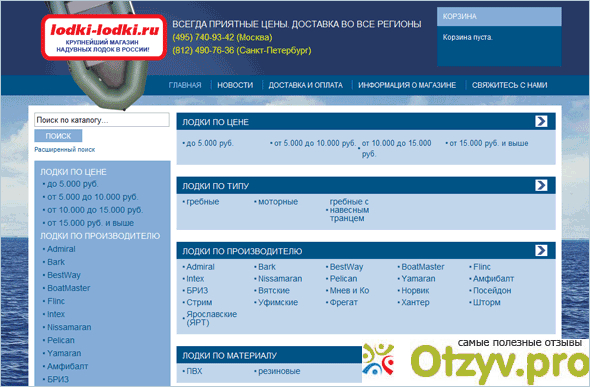
Task: Open ИНФОРМАЦИЯ О МАГАЗИНЕ page
Action: (407, 85)
